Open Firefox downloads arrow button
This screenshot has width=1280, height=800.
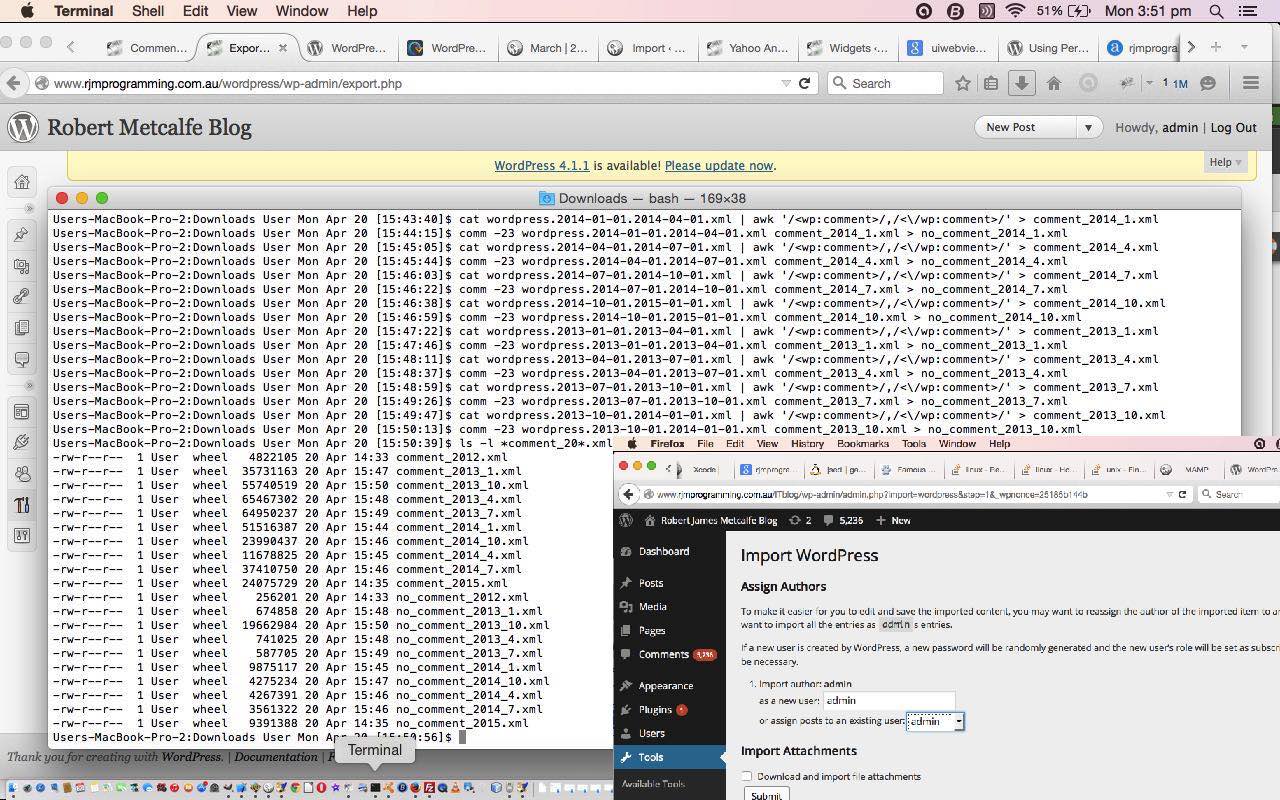(1021, 83)
